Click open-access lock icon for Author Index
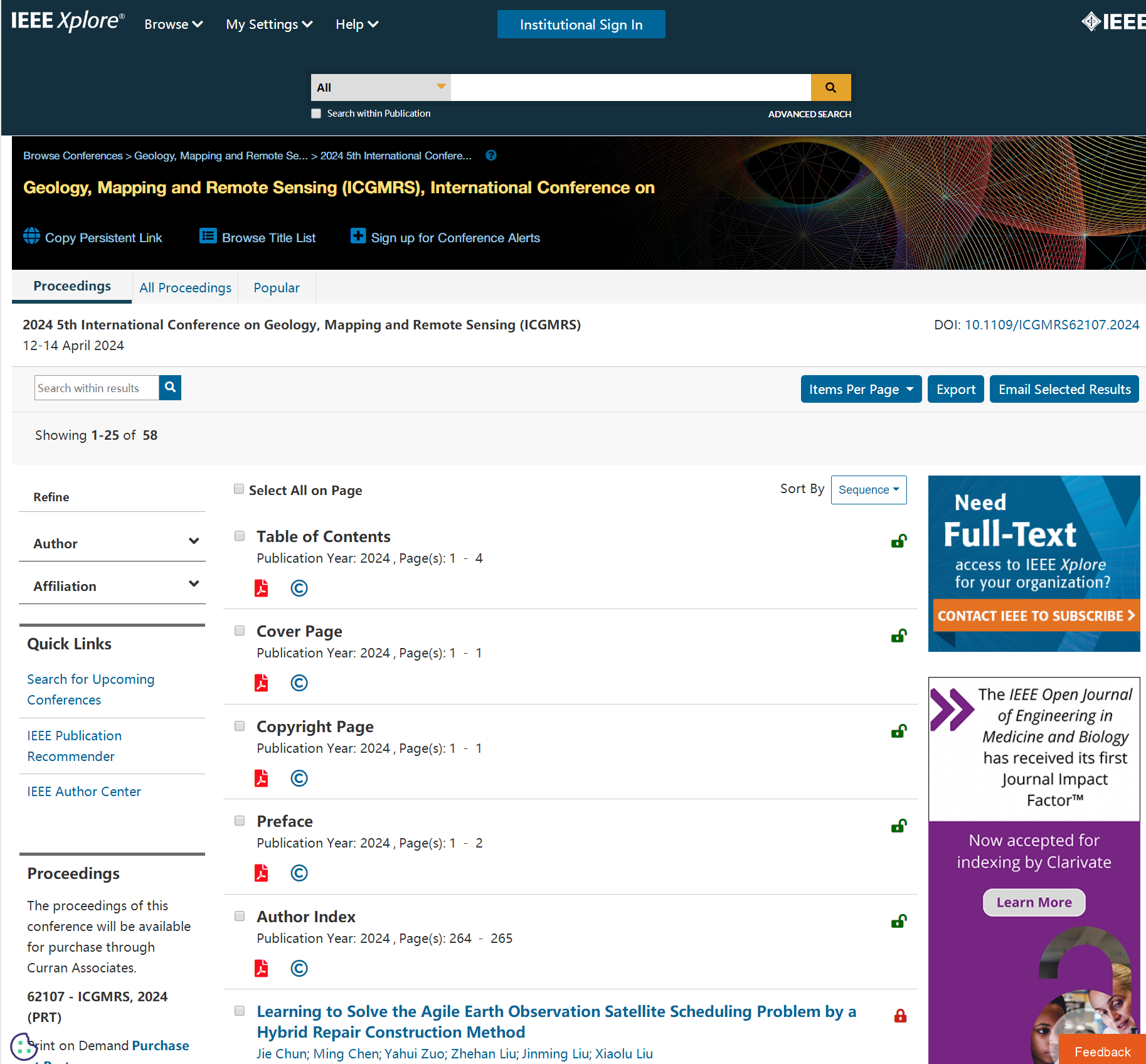 [899, 921]
